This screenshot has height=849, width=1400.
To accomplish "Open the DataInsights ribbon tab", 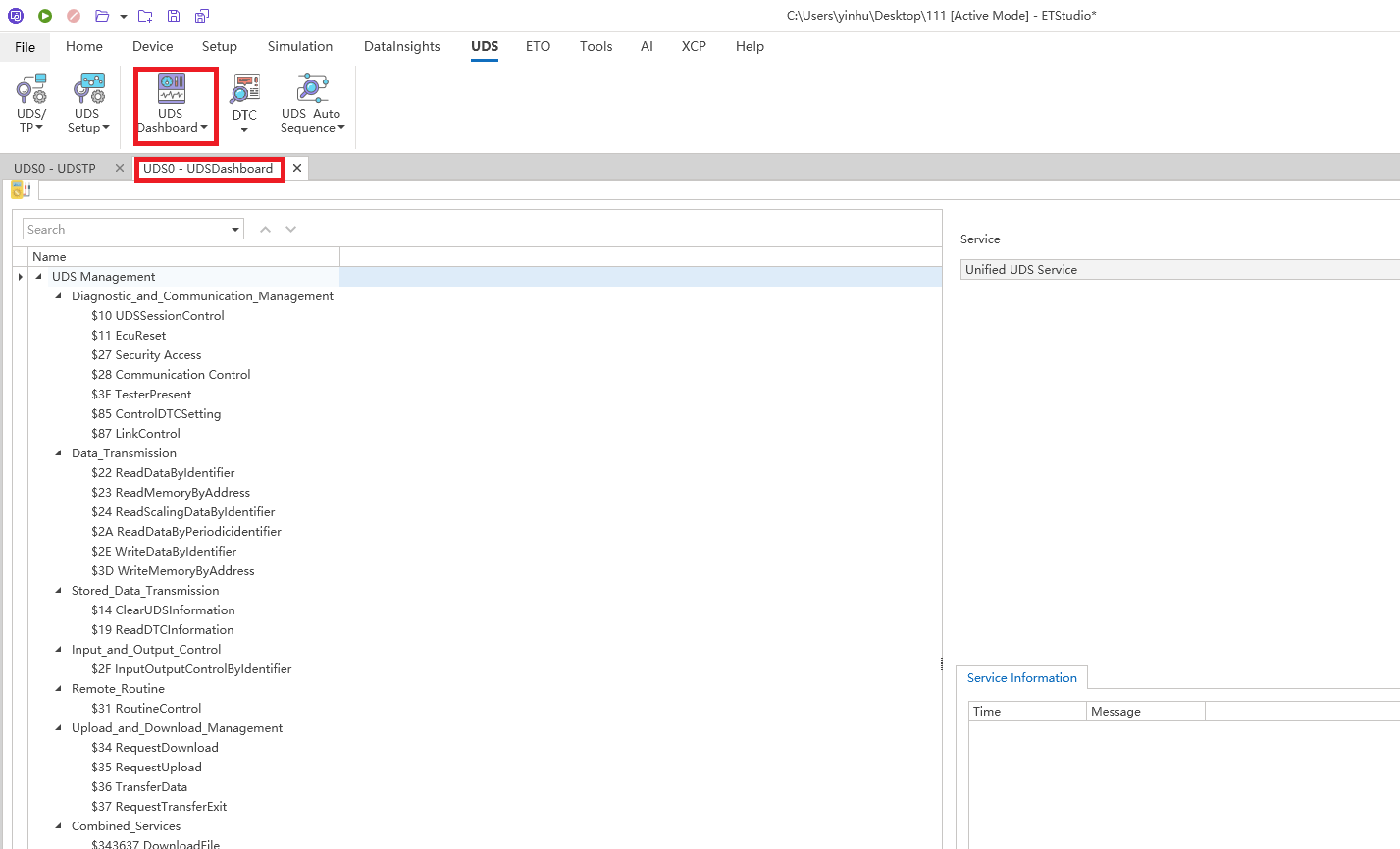I will pos(401,46).
